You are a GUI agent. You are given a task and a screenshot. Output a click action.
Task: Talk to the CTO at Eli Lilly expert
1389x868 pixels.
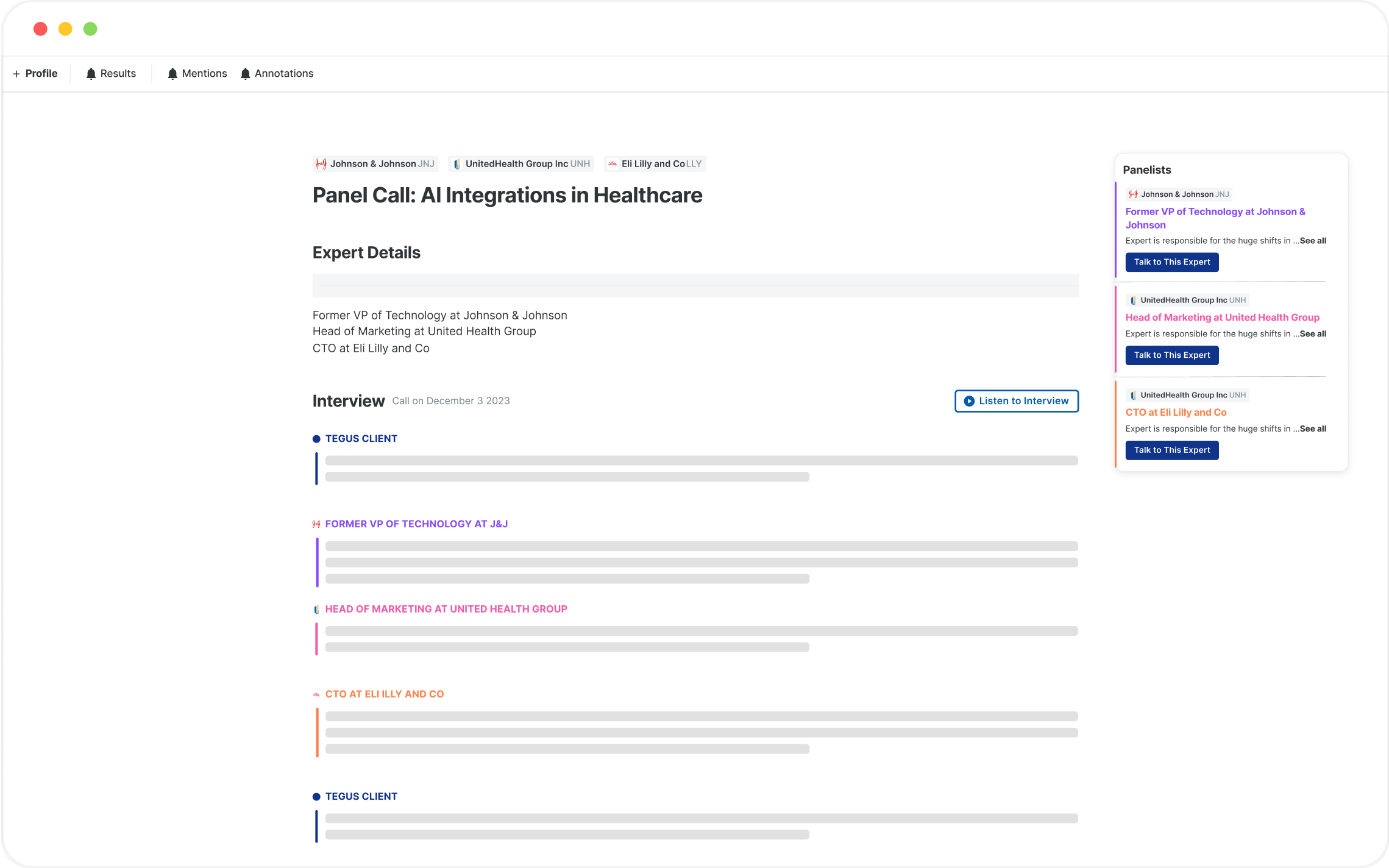click(1171, 450)
